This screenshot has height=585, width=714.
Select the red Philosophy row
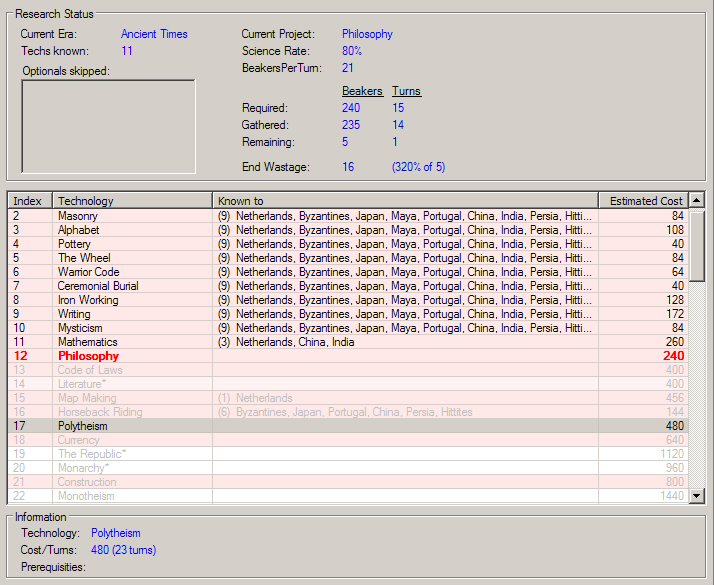point(348,356)
